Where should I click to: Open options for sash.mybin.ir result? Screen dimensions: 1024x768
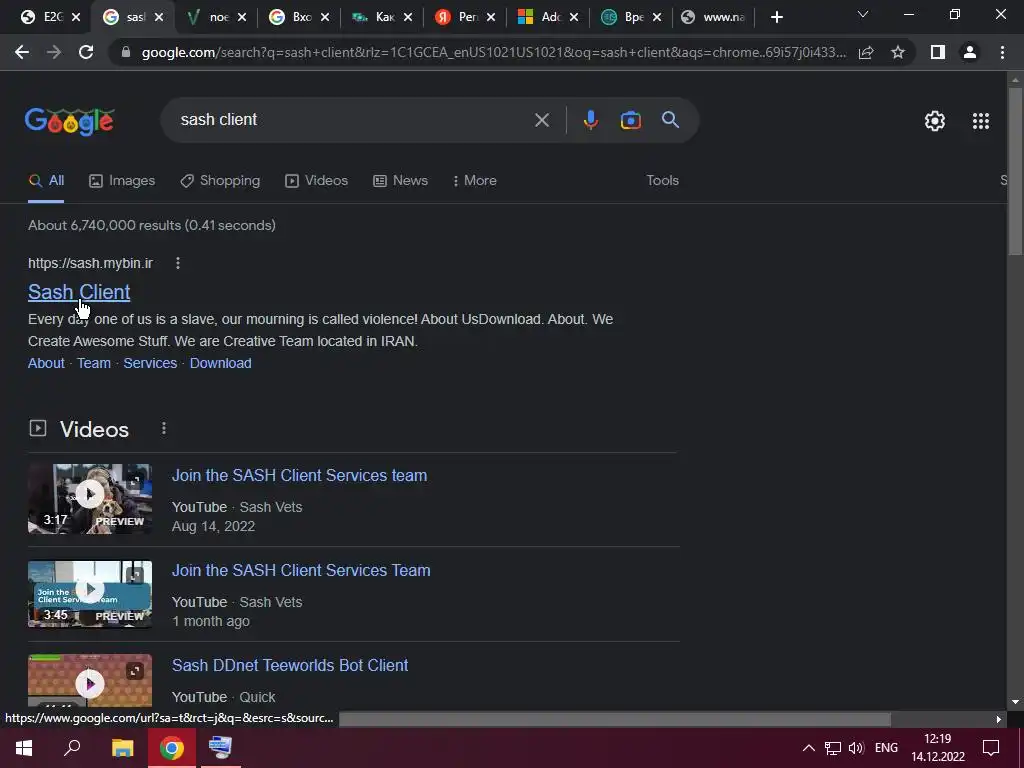coord(178,263)
